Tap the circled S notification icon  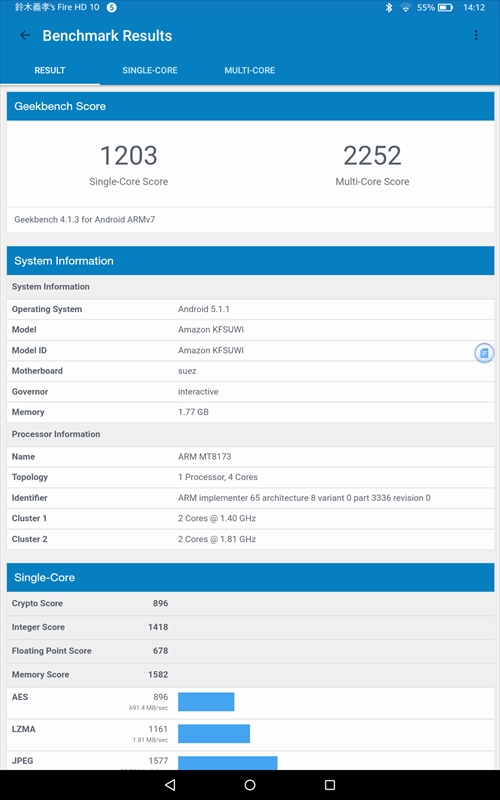111,7
